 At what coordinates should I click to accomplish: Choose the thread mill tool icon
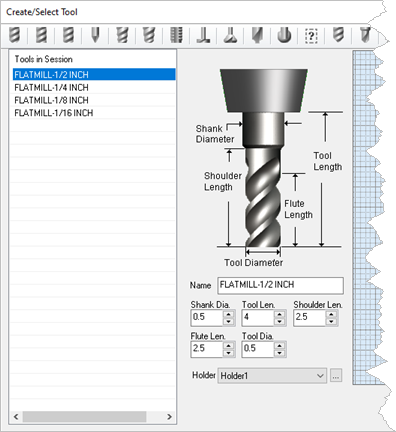pos(176,35)
